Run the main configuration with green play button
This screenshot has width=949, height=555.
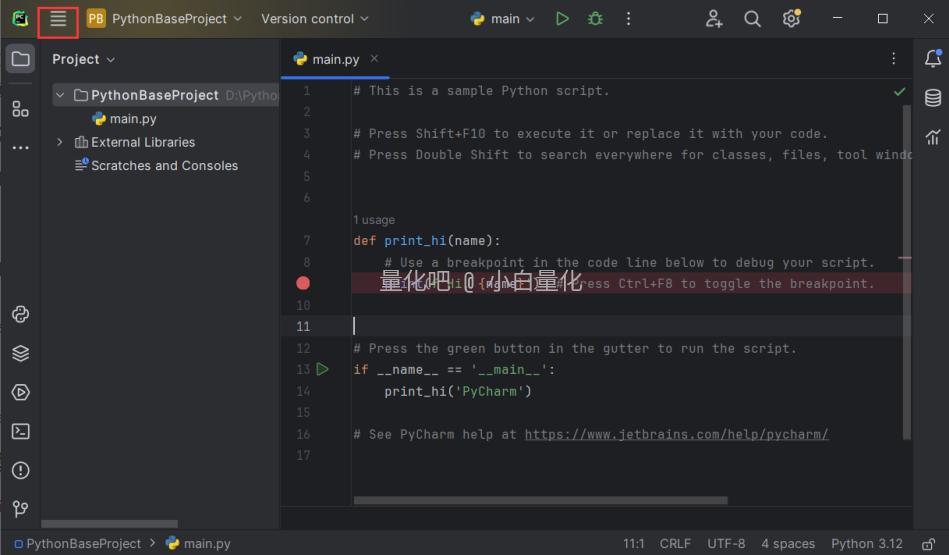[x=562, y=19]
